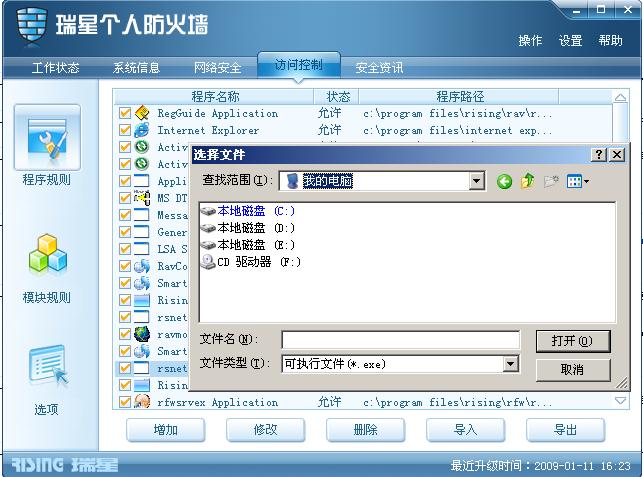Toggle the Gener row checkbox
643x477 pixels.
[125, 232]
